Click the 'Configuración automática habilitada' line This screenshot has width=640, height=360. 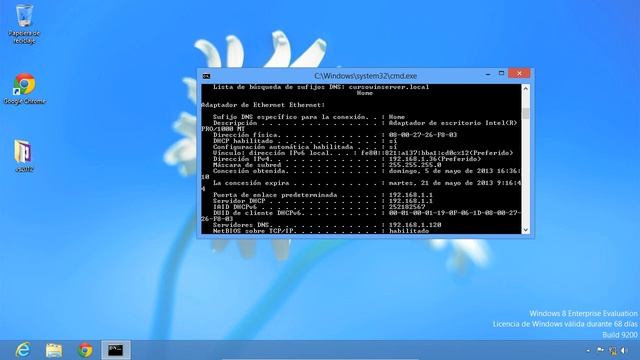pyautogui.click(x=304, y=147)
